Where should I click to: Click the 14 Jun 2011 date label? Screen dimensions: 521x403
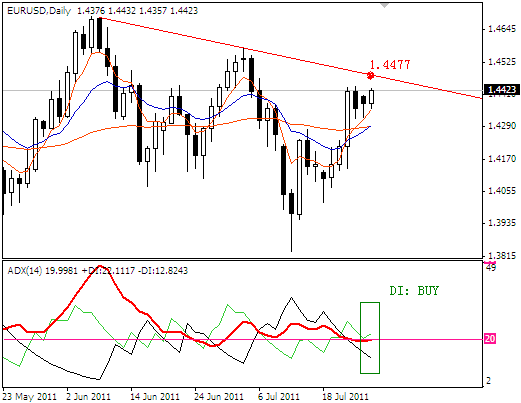click(155, 397)
